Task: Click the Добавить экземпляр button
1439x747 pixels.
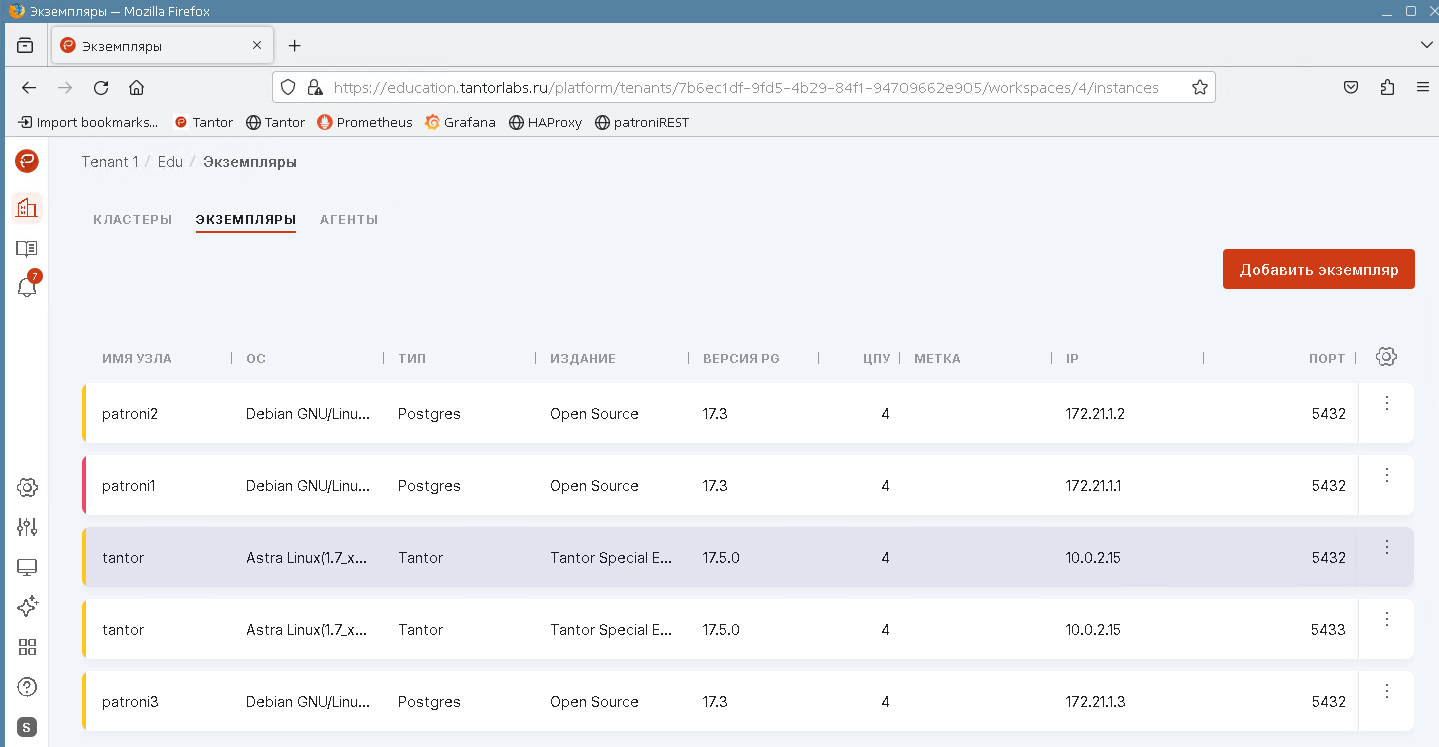Action: tap(1318, 270)
